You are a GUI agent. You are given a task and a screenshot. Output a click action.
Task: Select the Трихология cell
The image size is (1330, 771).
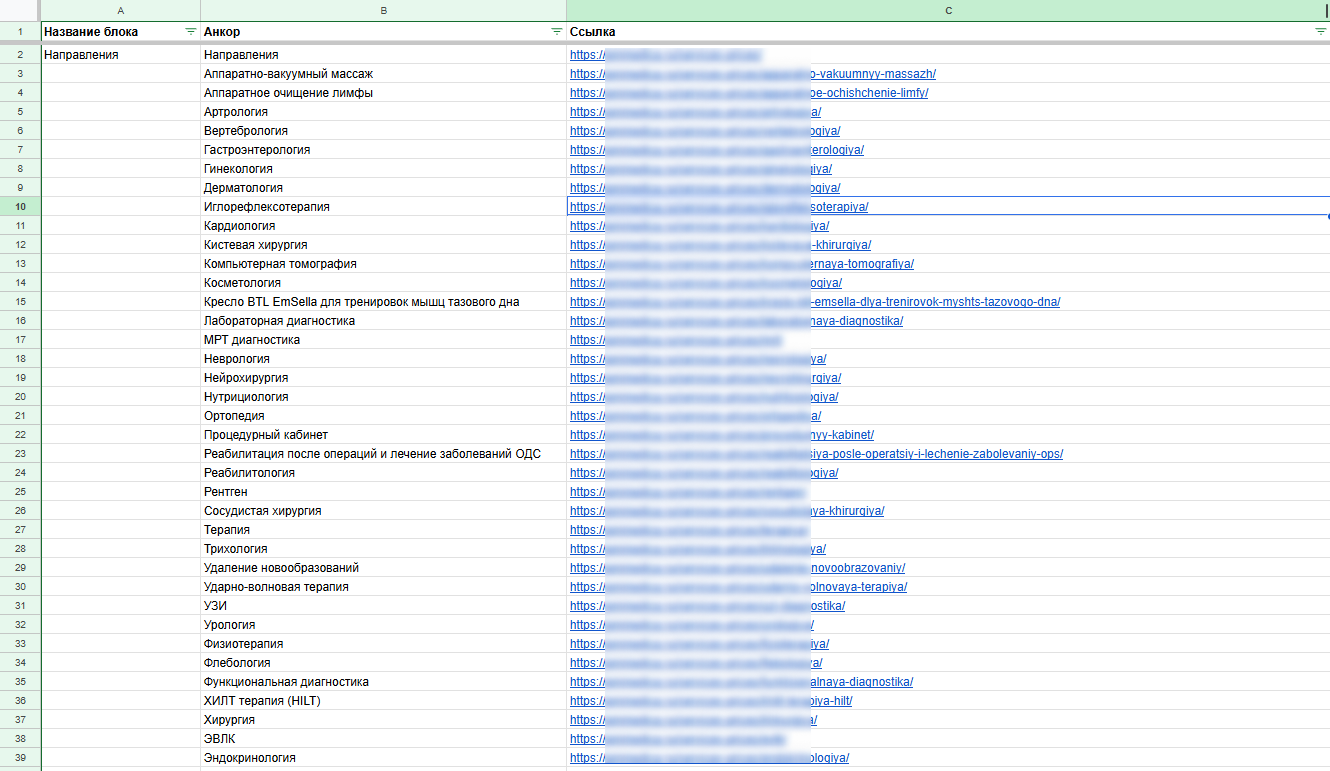click(x=383, y=549)
